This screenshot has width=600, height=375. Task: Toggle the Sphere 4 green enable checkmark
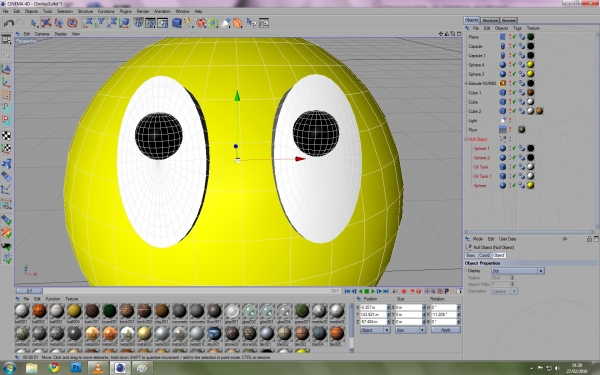pyautogui.click(x=514, y=65)
